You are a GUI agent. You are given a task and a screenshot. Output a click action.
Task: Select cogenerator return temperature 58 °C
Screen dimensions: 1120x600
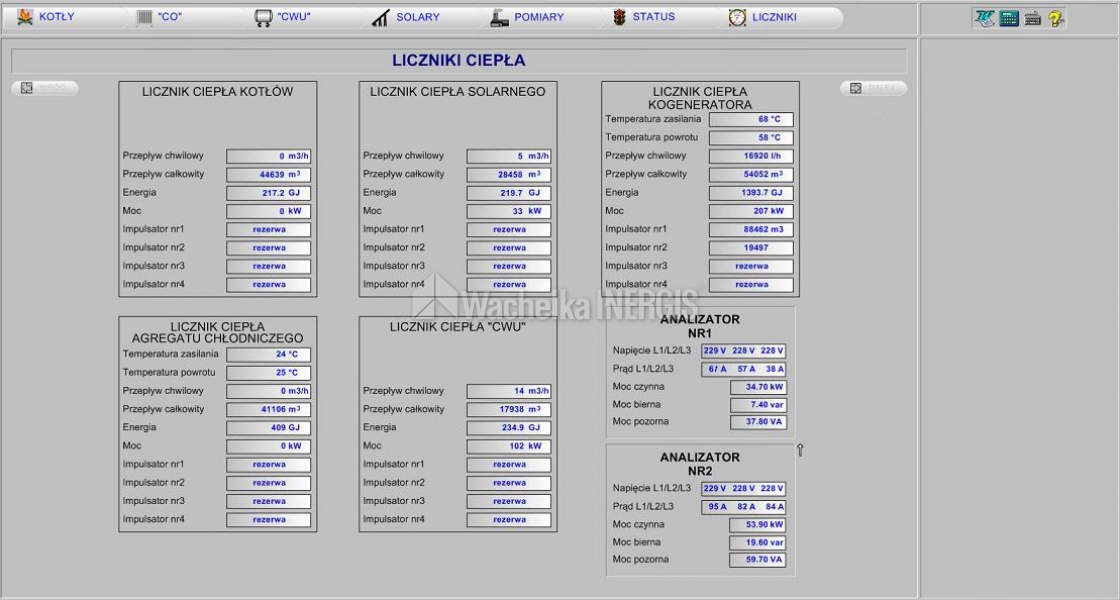pyautogui.click(x=751, y=138)
